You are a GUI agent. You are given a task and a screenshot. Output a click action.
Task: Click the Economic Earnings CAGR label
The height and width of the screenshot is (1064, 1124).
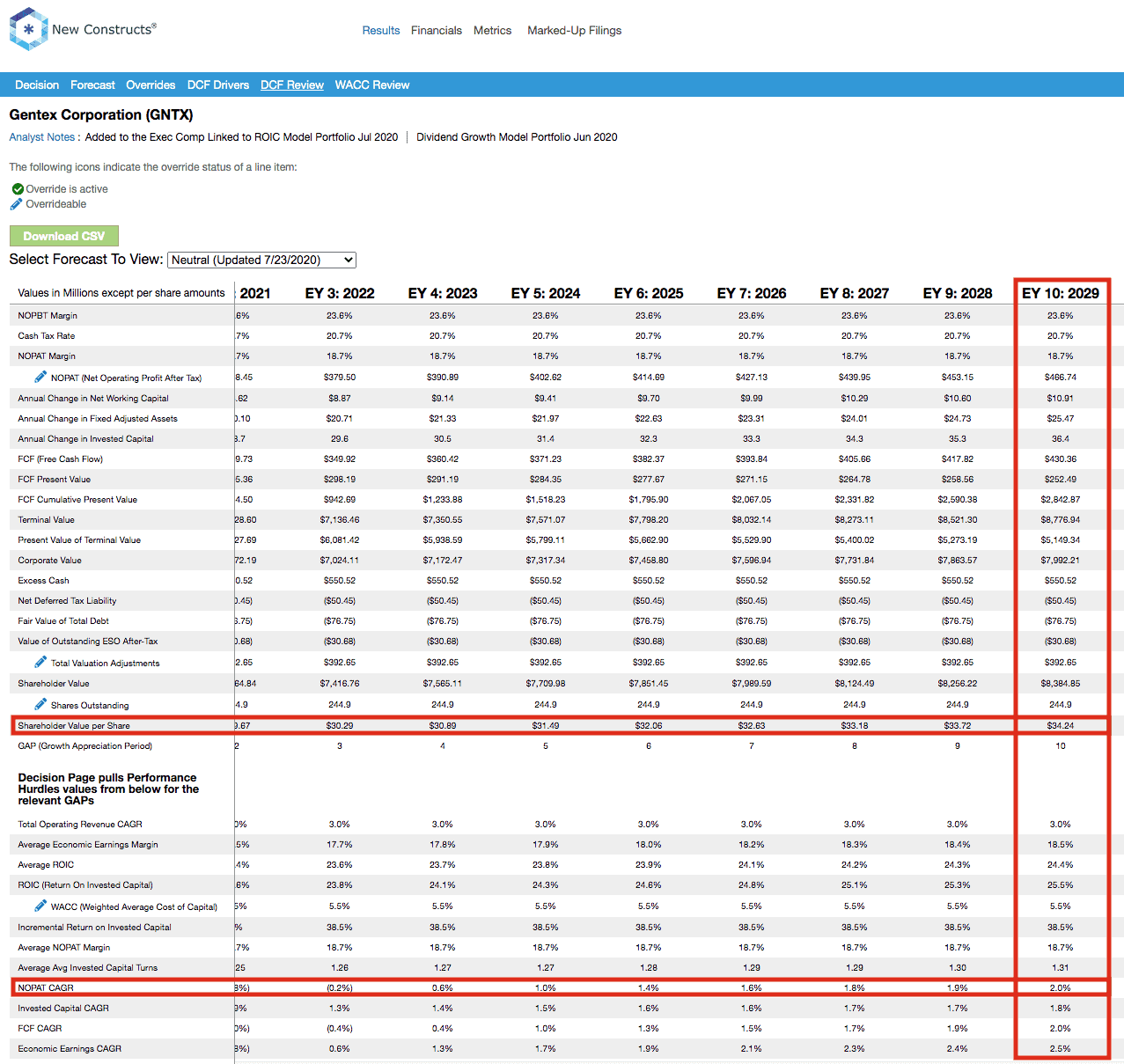[70, 1048]
